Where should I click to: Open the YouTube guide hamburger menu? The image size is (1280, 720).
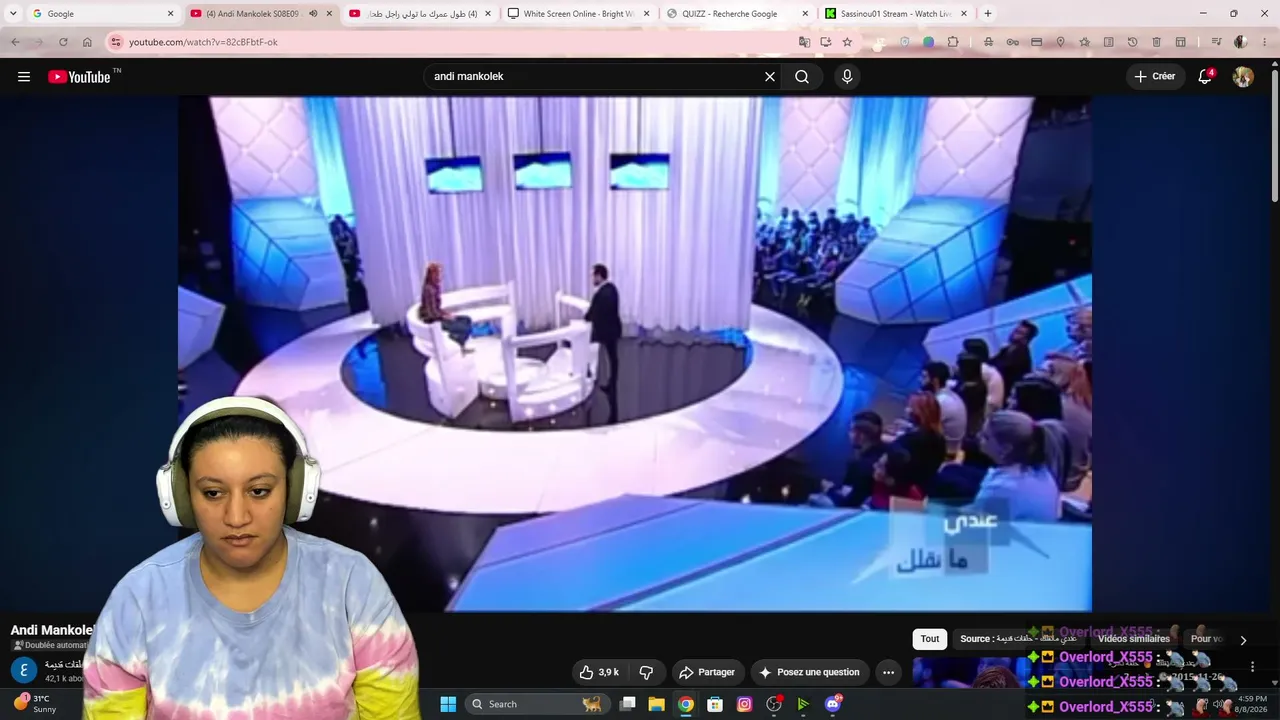point(24,77)
